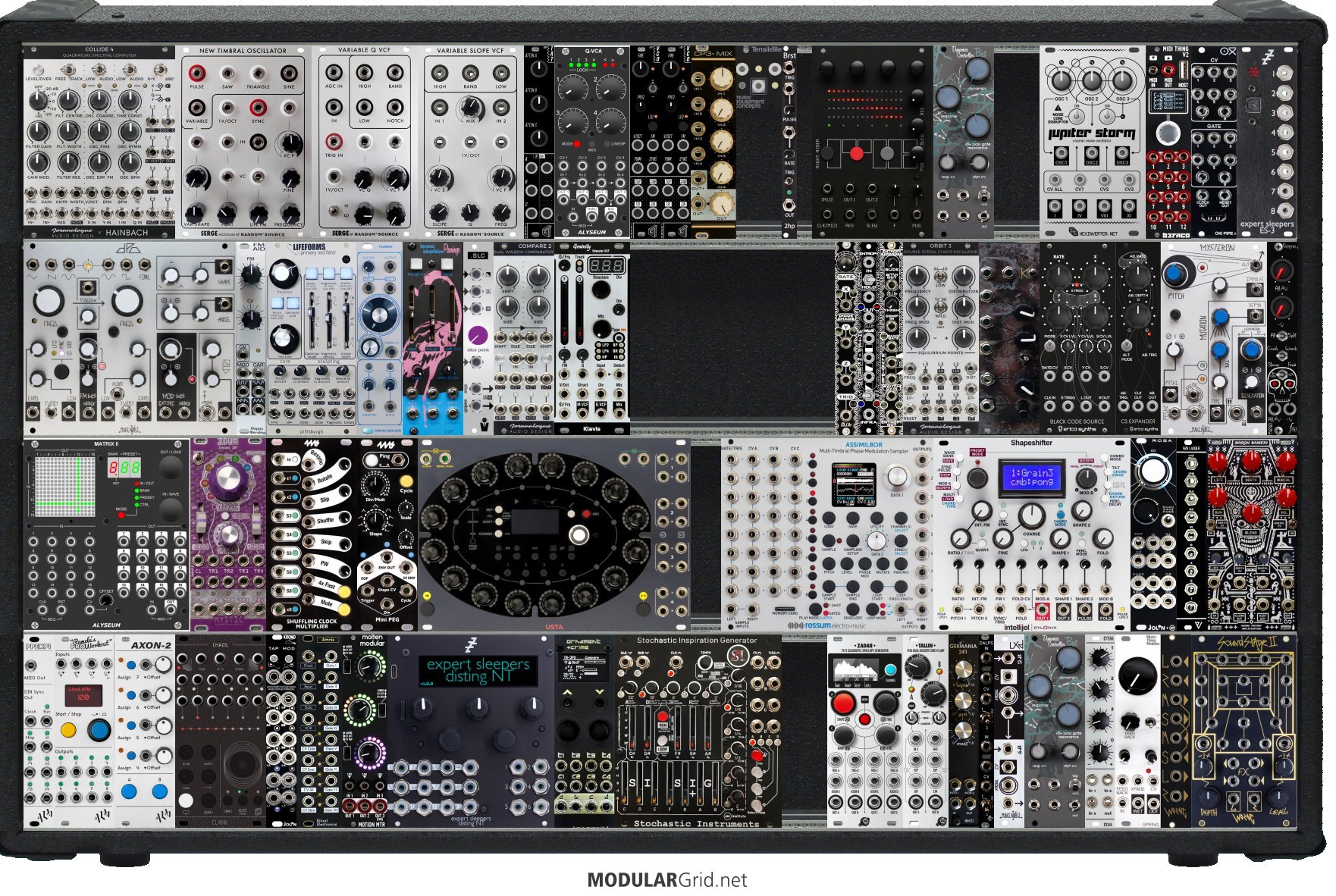The height and width of the screenshot is (896, 1336).
Task: Select the Night Rider module
Action: click(x=873, y=142)
